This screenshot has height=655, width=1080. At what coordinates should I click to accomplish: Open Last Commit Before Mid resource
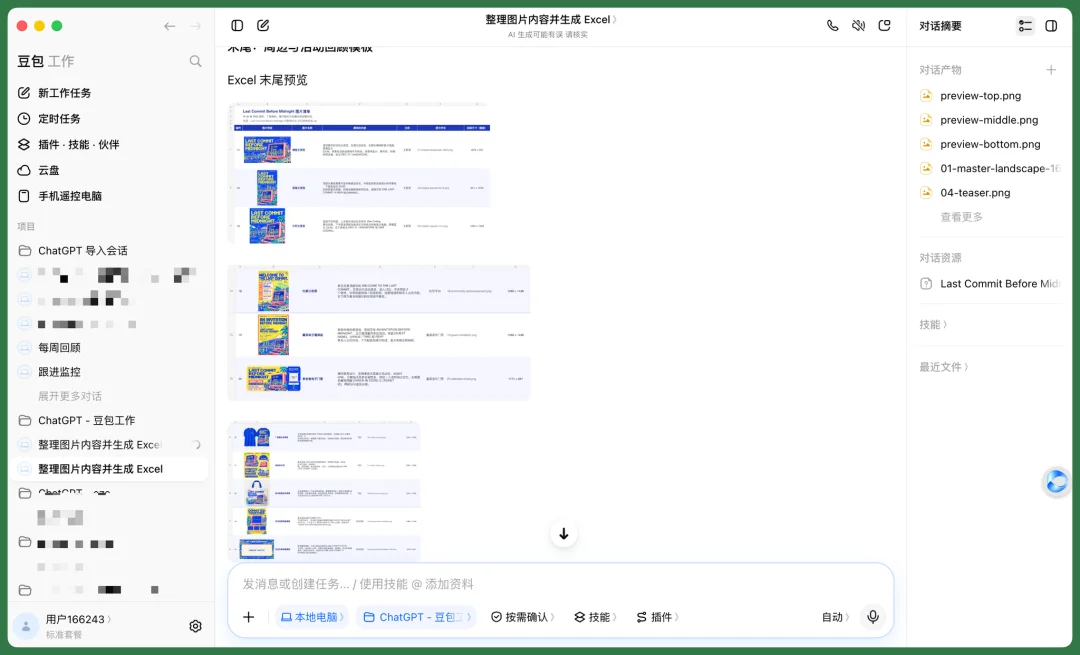[990, 284]
